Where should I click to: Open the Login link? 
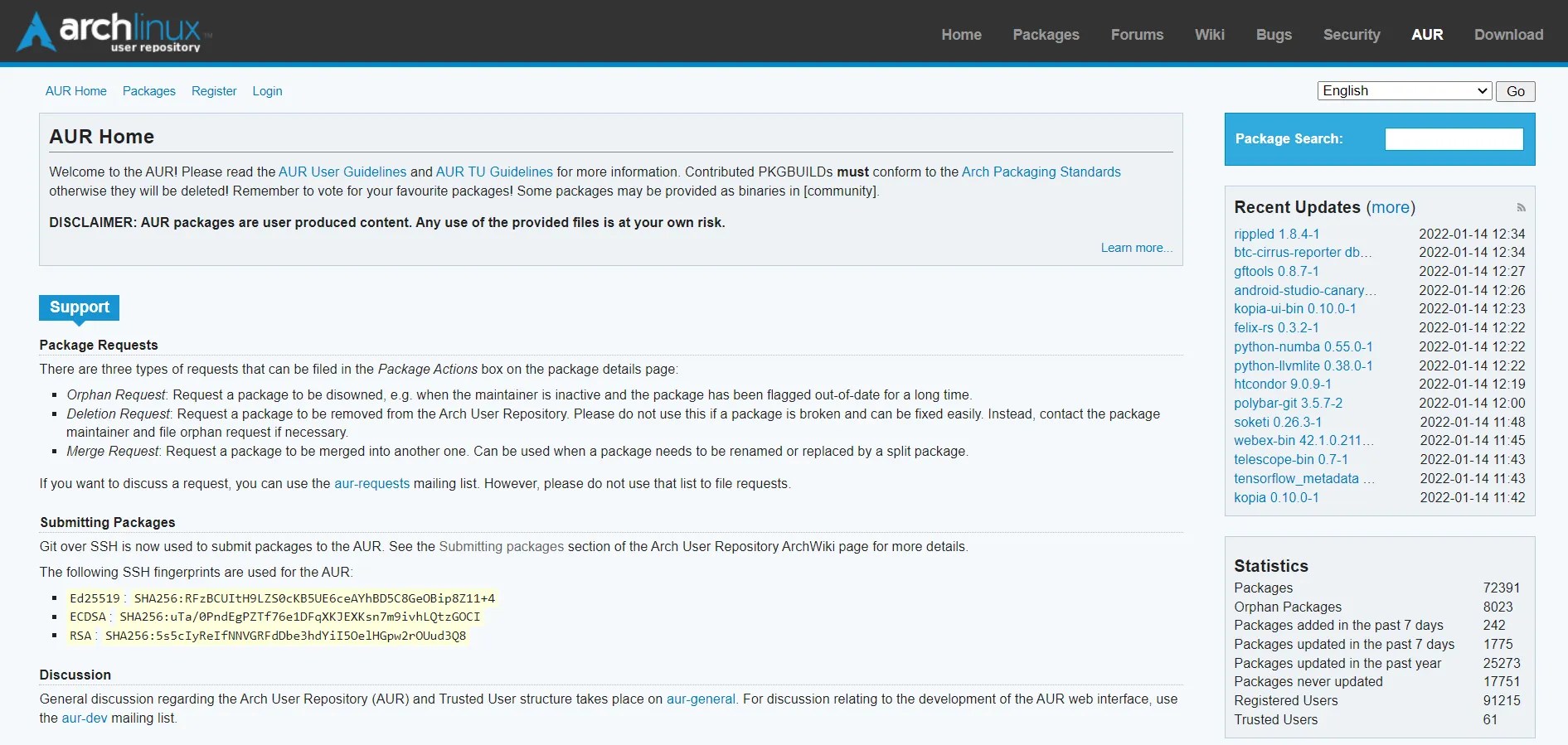point(267,91)
